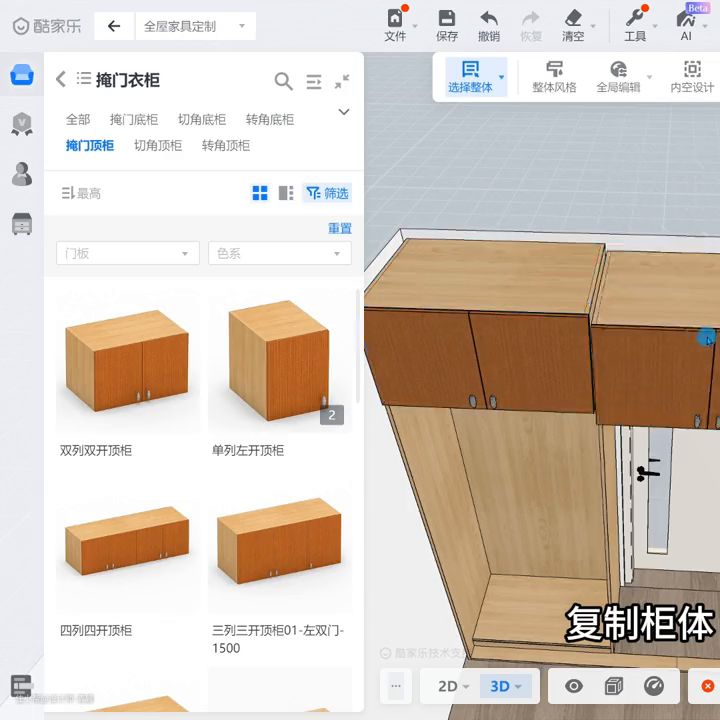Viewport: 720px width, 720px height.
Task: Click the bottom-left layout panel icon
Action: (21, 686)
